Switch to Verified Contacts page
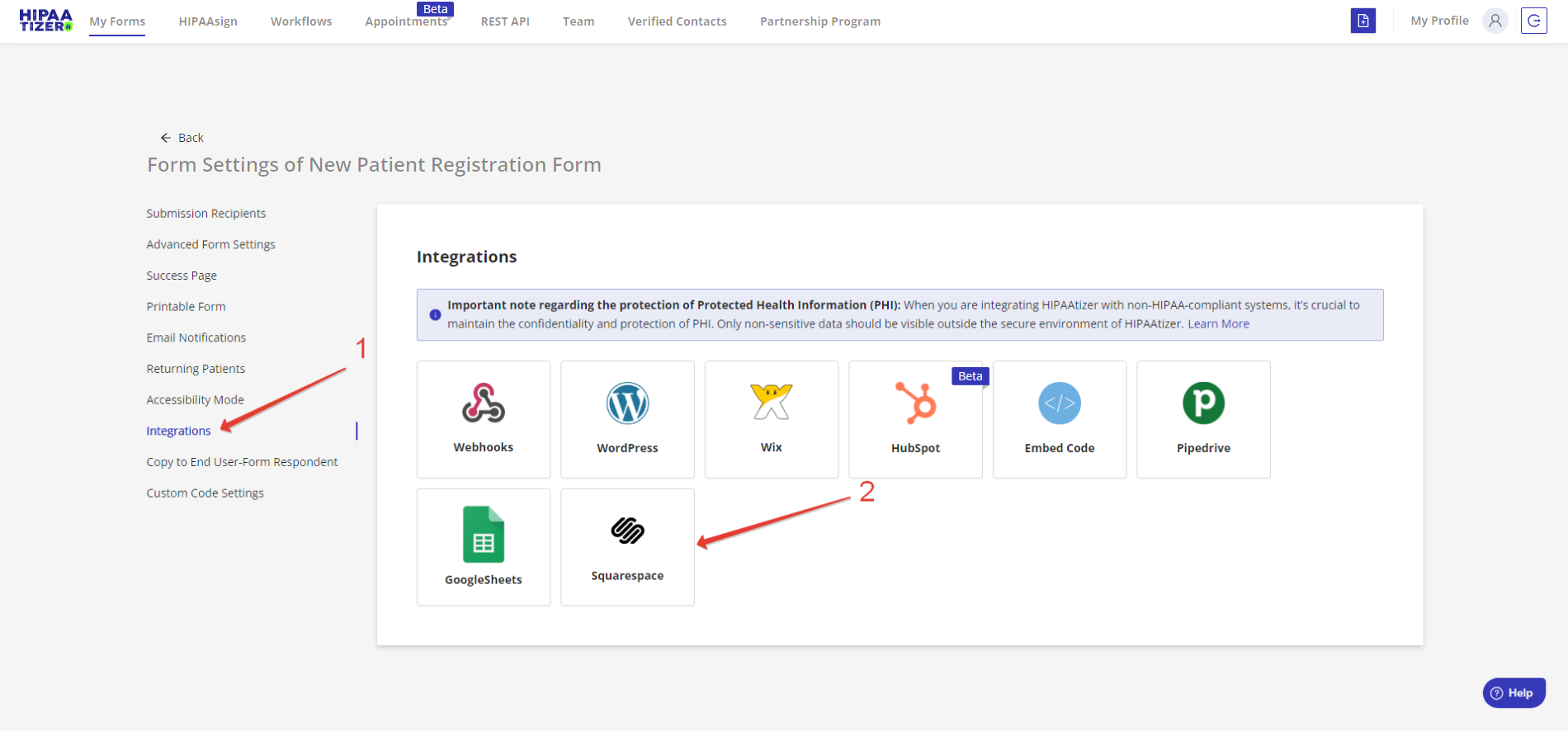 coord(677,21)
